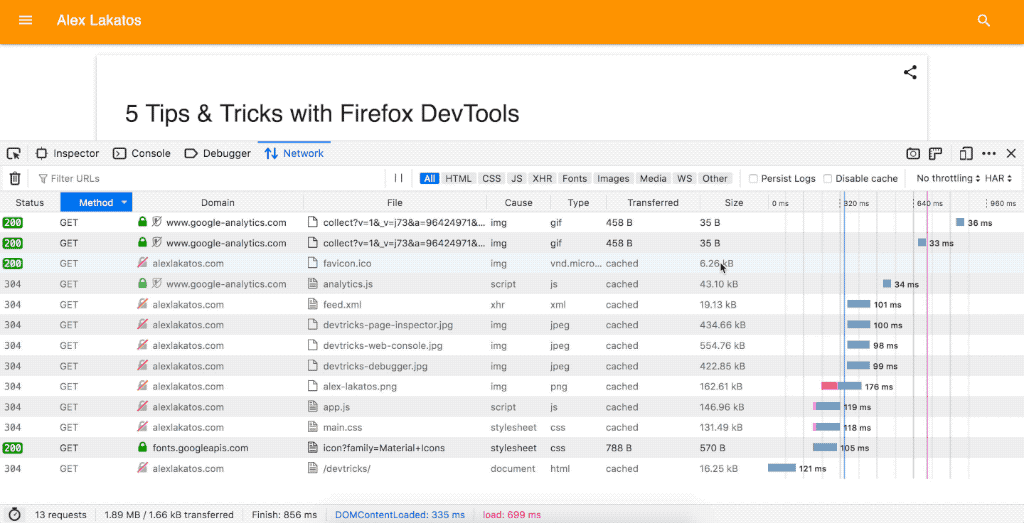Image resolution: width=1024 pixels, height=523 pixels.
Task: Activate the element picker tool
Action: [x=14, y=153]
